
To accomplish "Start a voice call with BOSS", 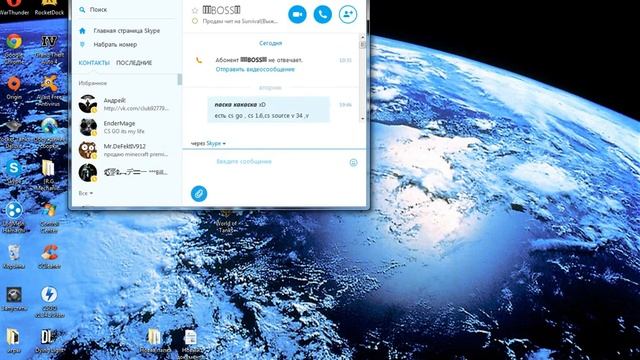I will coord(322,14).
